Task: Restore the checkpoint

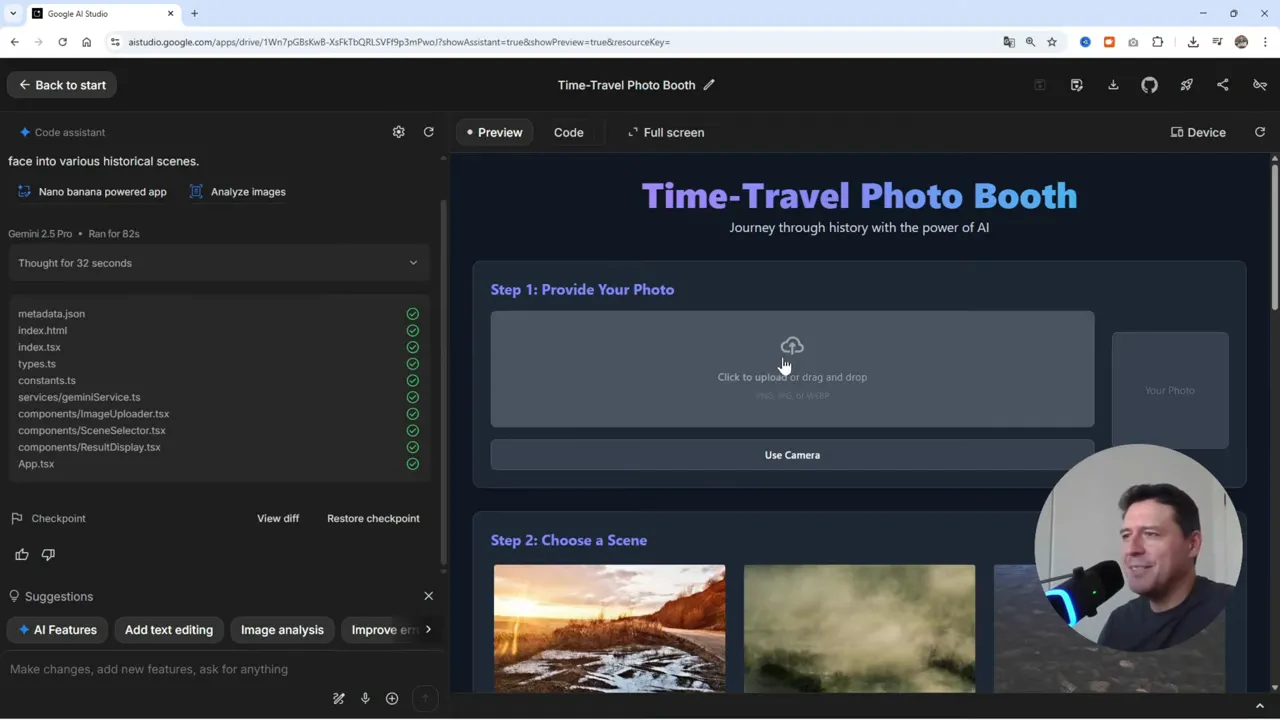Action: [x=373, y=518]
